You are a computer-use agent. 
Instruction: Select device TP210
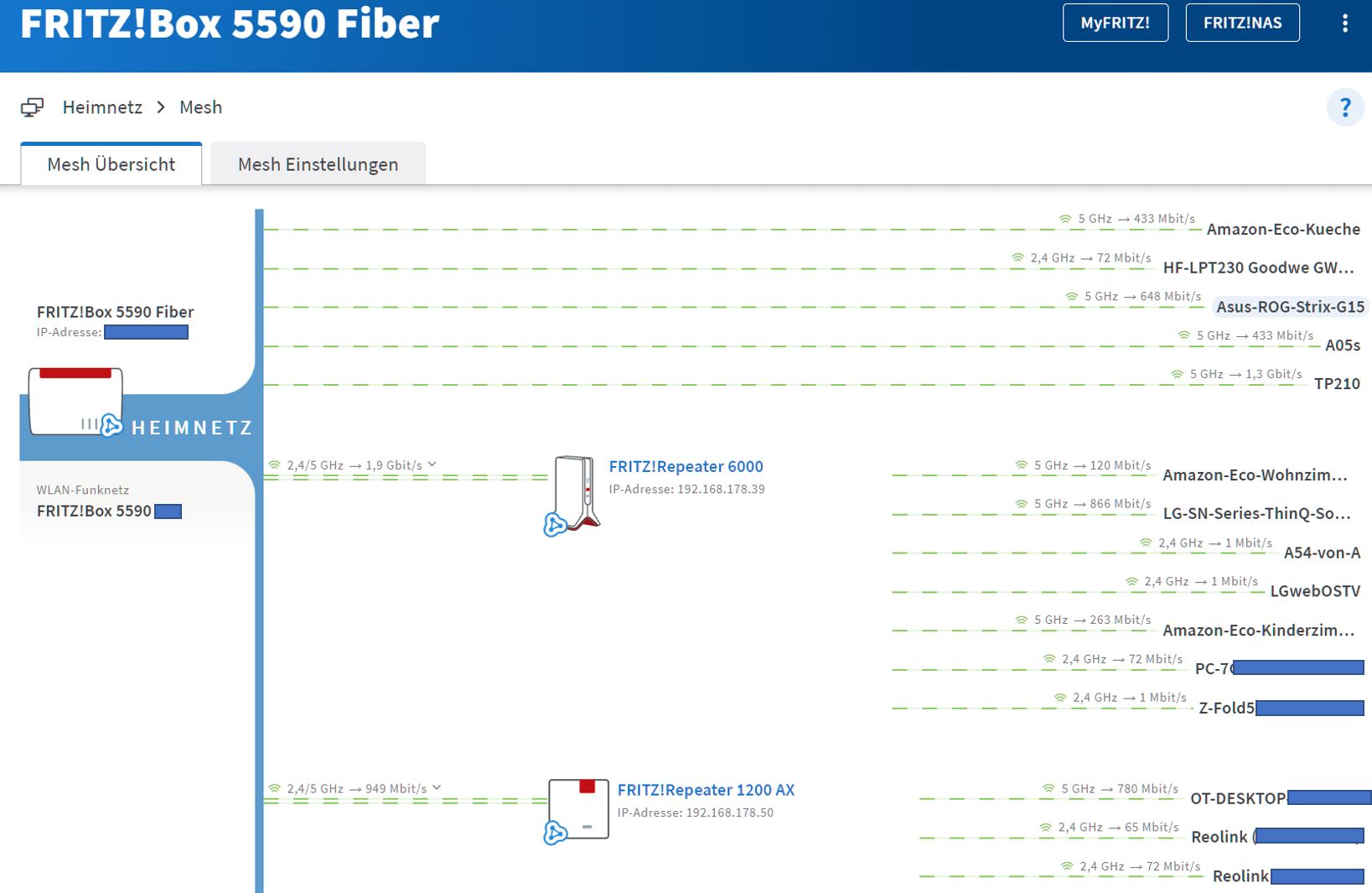[1337, 383]
